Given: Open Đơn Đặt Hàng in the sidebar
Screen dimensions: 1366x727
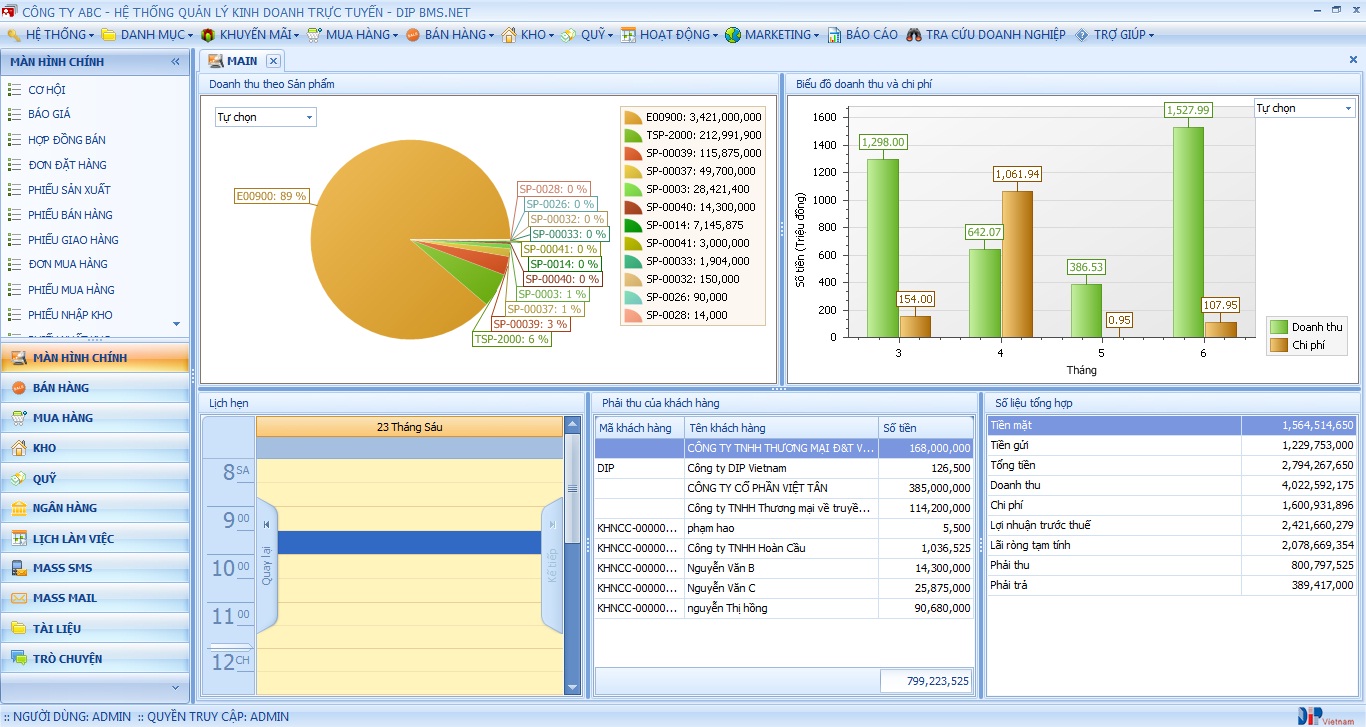Looking at the screenshot, I should point(67,165).
